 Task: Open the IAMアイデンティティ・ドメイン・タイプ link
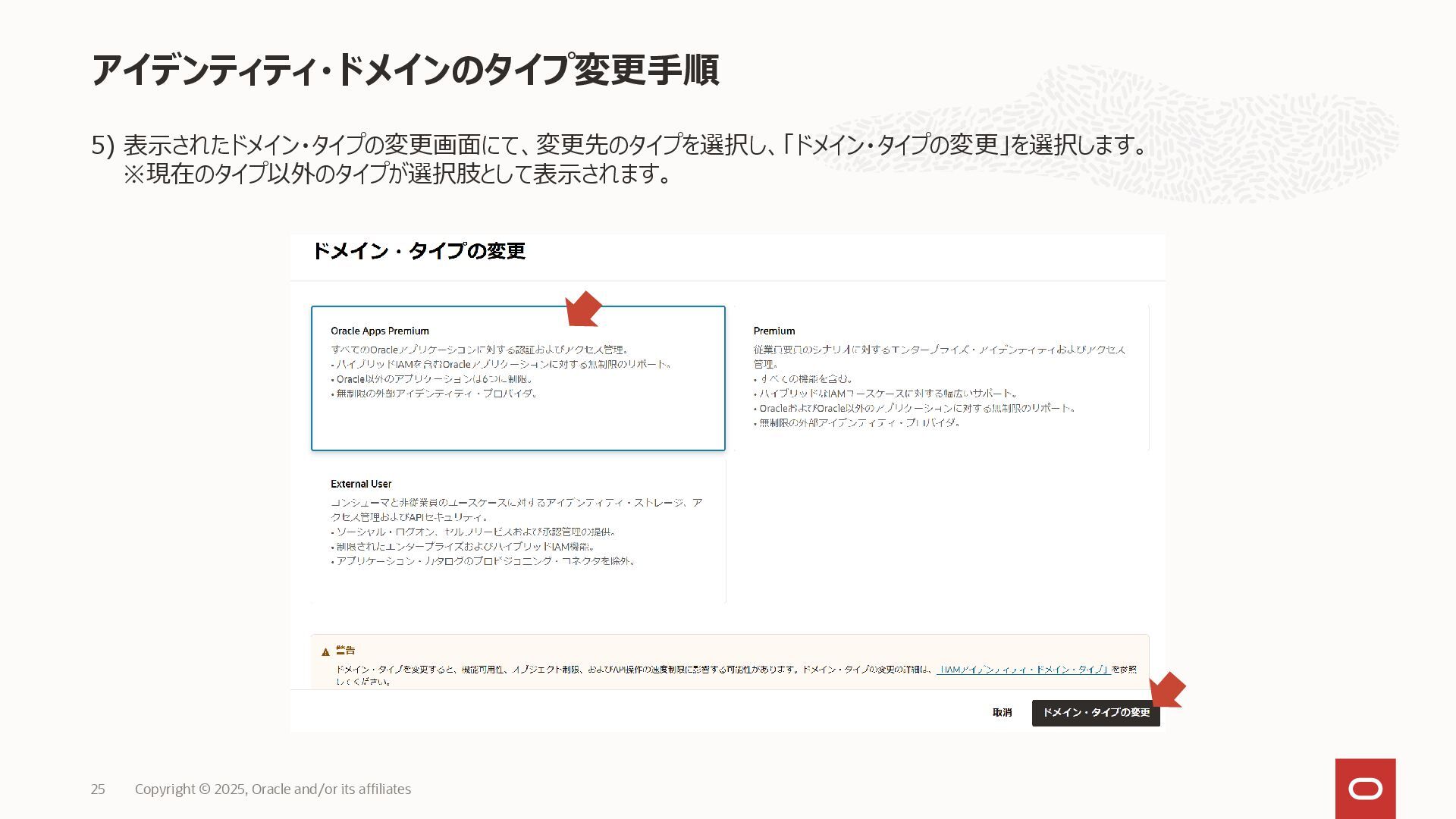pyautogui.click(x=1024, y=670)
